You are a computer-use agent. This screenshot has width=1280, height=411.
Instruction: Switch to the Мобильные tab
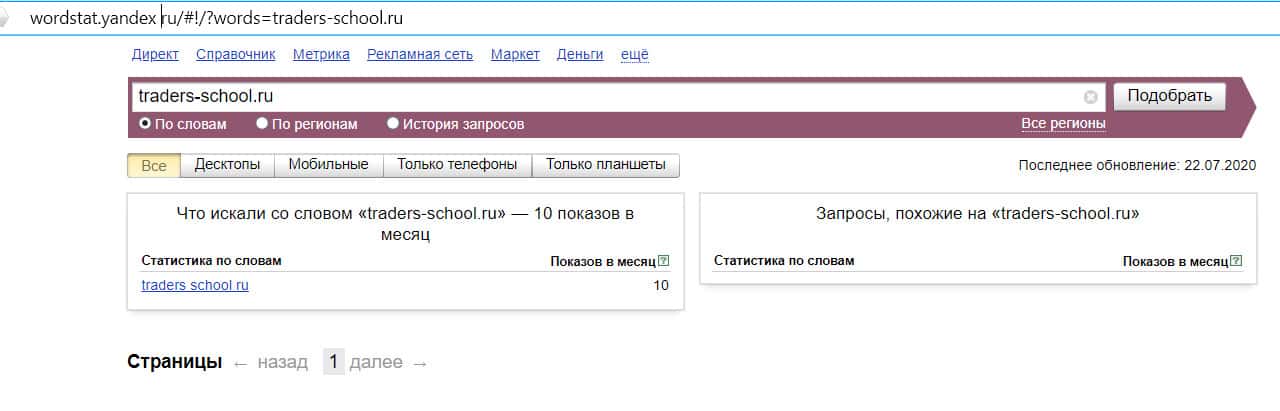tap(328, 165)
